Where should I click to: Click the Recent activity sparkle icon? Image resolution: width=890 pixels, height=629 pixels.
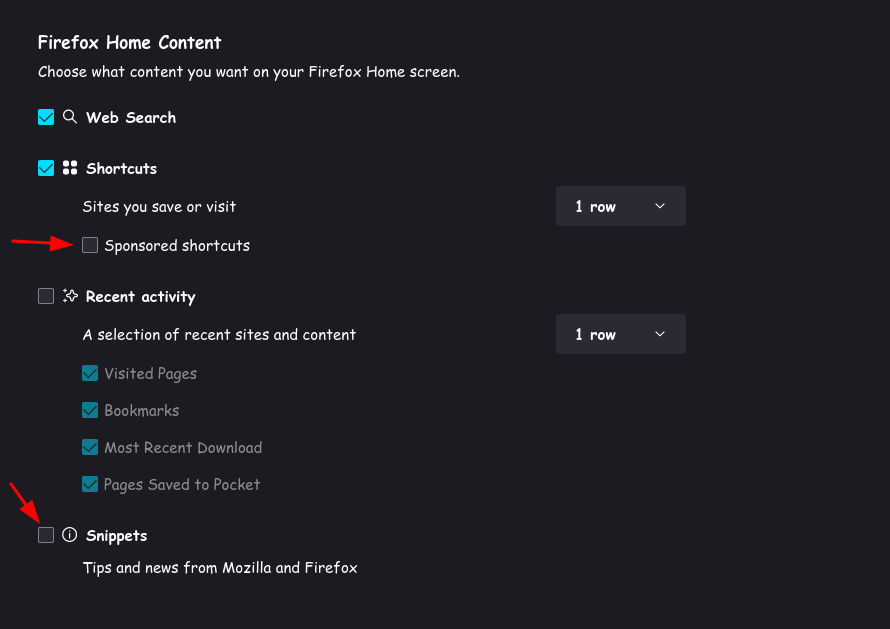tap(70, 296)
